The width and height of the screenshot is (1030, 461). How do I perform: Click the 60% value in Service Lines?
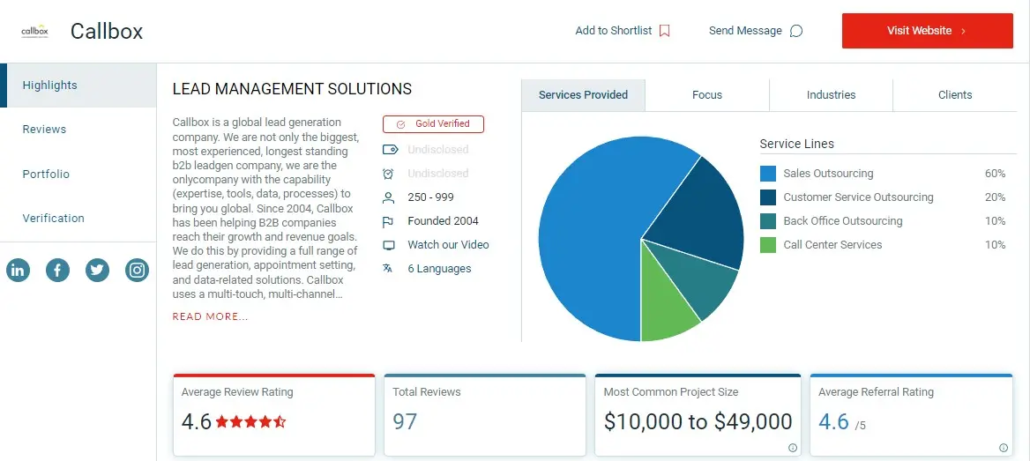(x=995, y=173)
